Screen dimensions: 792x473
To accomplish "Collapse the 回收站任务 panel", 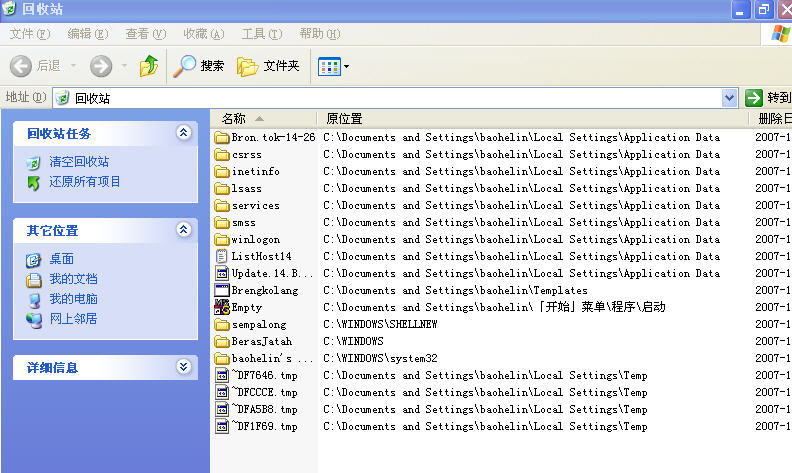I will tap(183, 133).
